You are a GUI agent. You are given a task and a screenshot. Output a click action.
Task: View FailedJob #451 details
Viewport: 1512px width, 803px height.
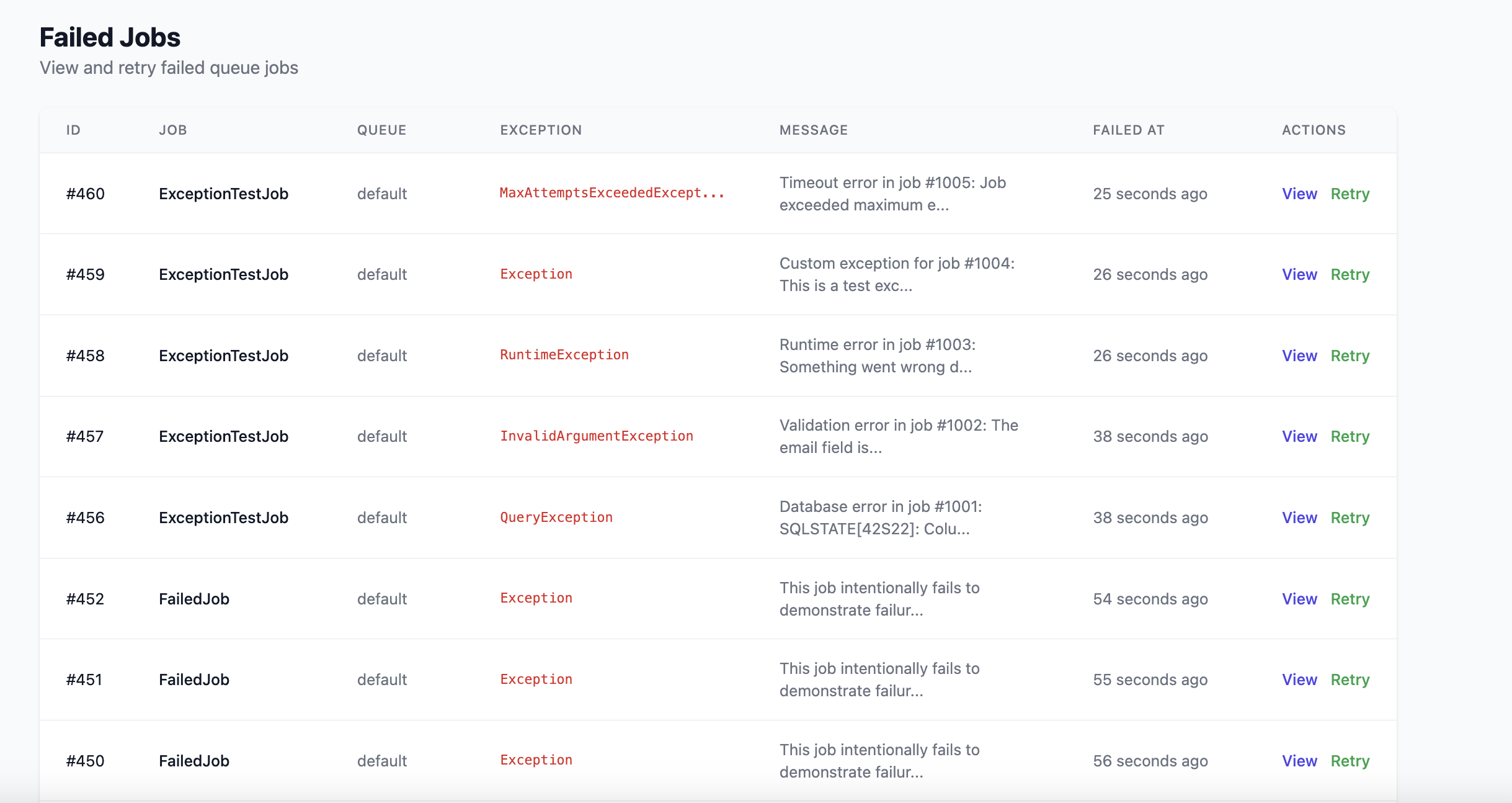[x=1299, y=680]
